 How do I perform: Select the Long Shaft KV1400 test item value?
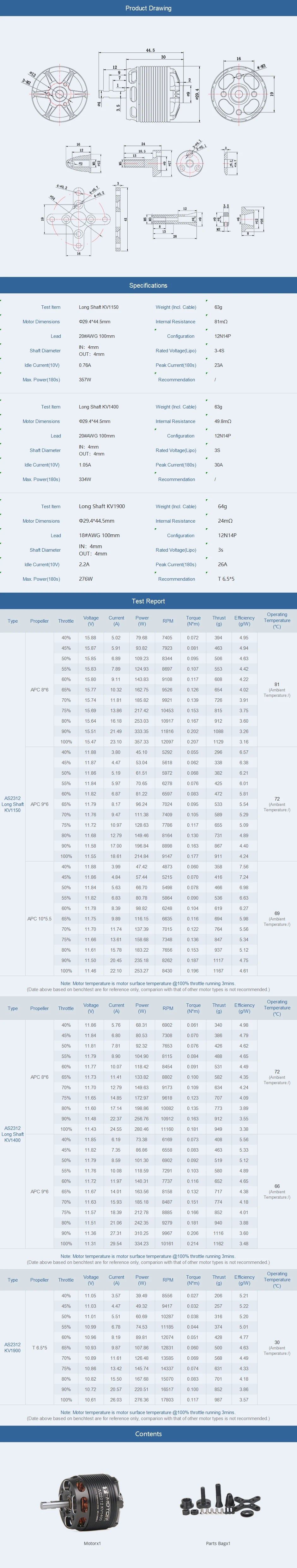pos(99,407)
